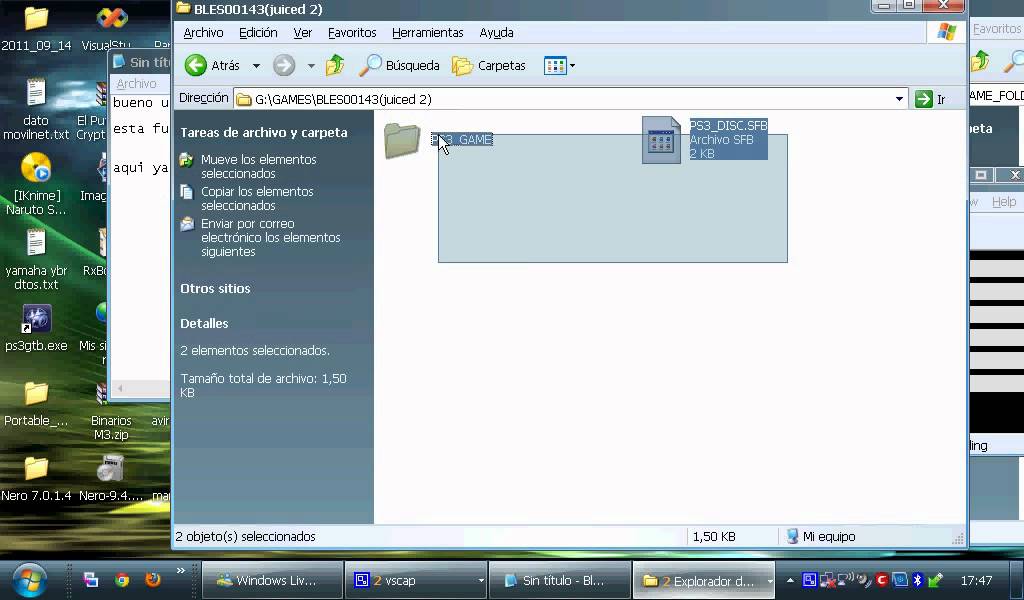Screen dimensions: 1024x600
Task: Open the Herramientas menu
Action: (x=428, y=33)
